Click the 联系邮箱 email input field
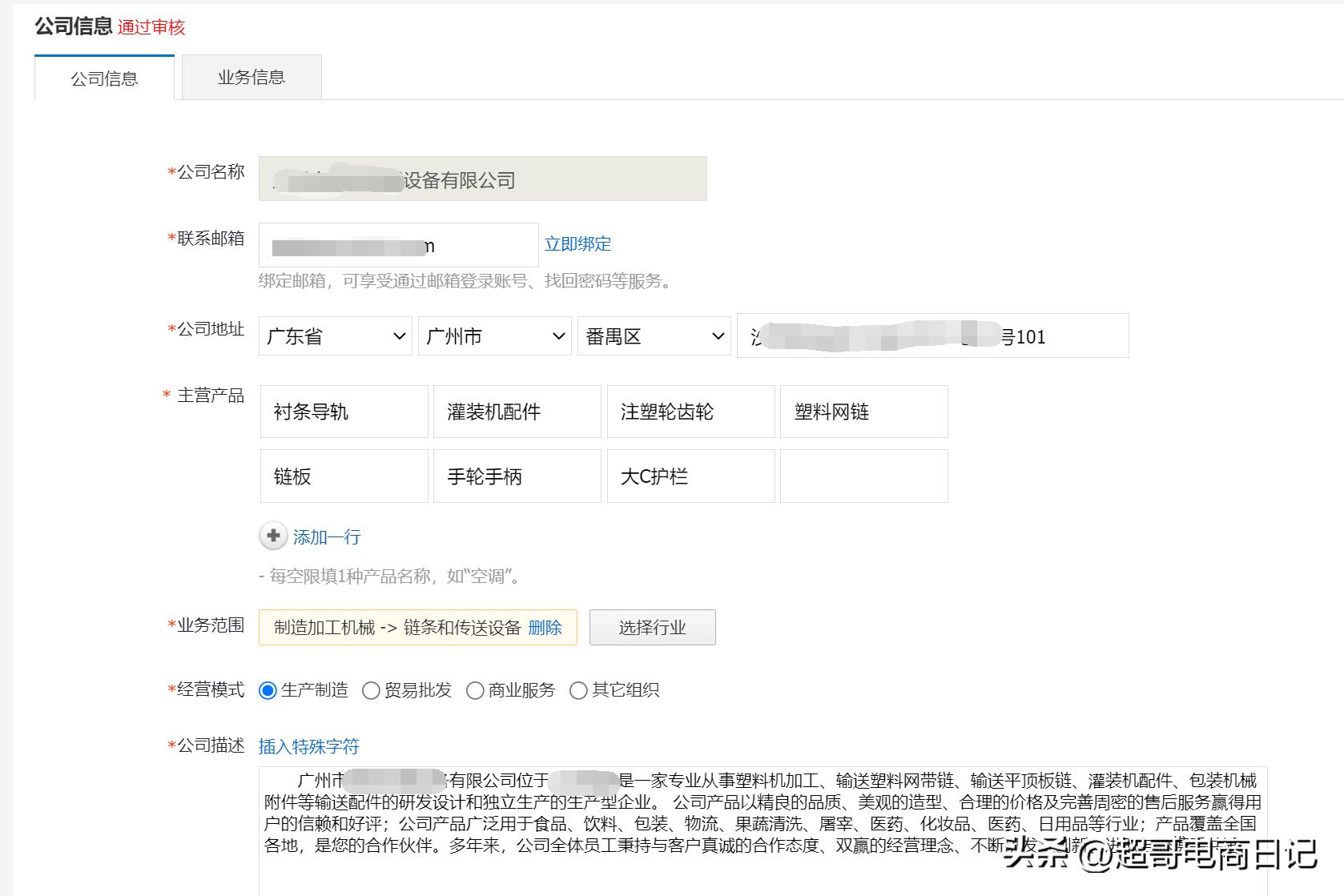The image size is (1344, 896). pyautogui.click(x=398, y=244)
